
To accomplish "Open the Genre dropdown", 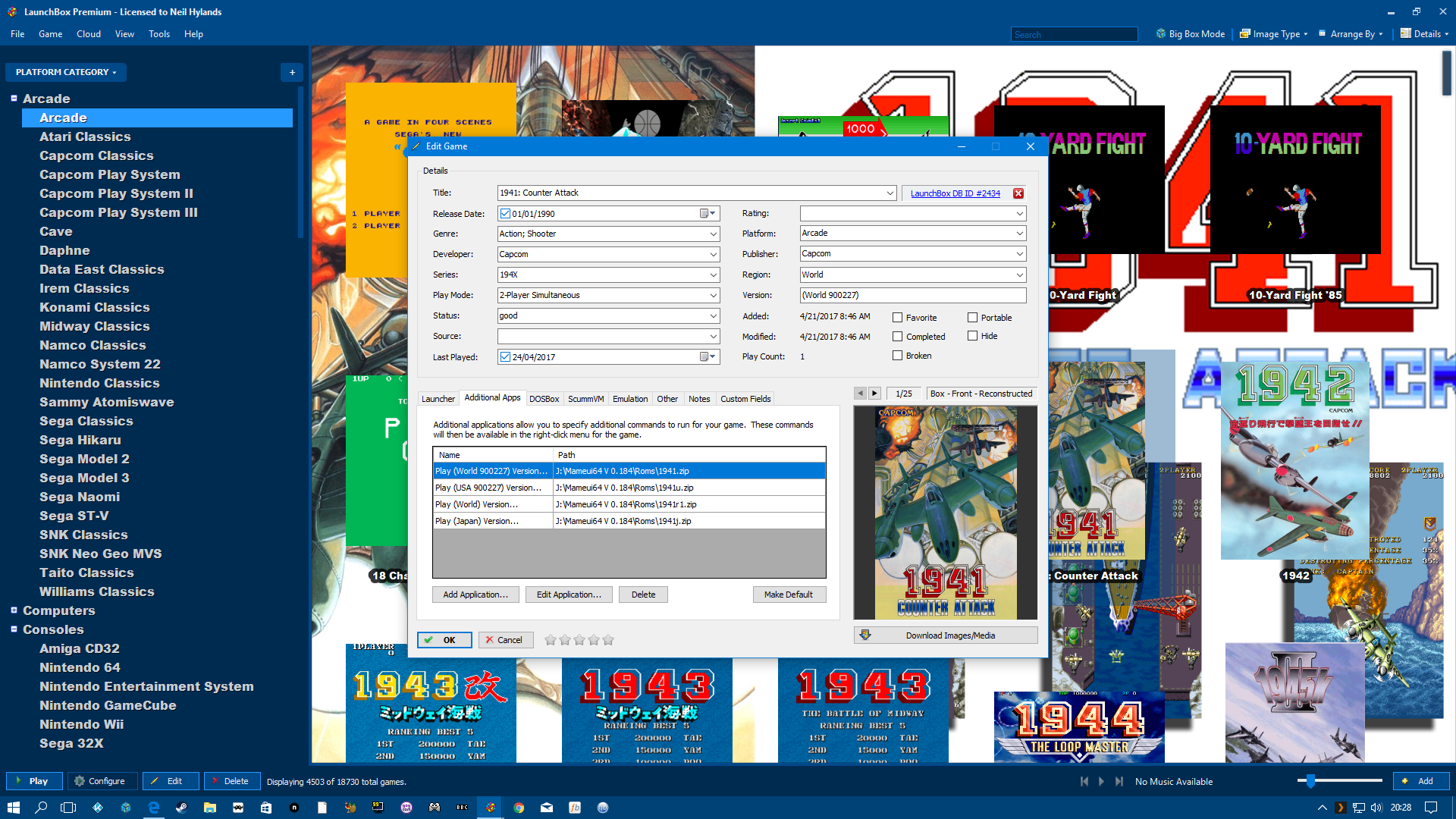I will click(713, 234).
